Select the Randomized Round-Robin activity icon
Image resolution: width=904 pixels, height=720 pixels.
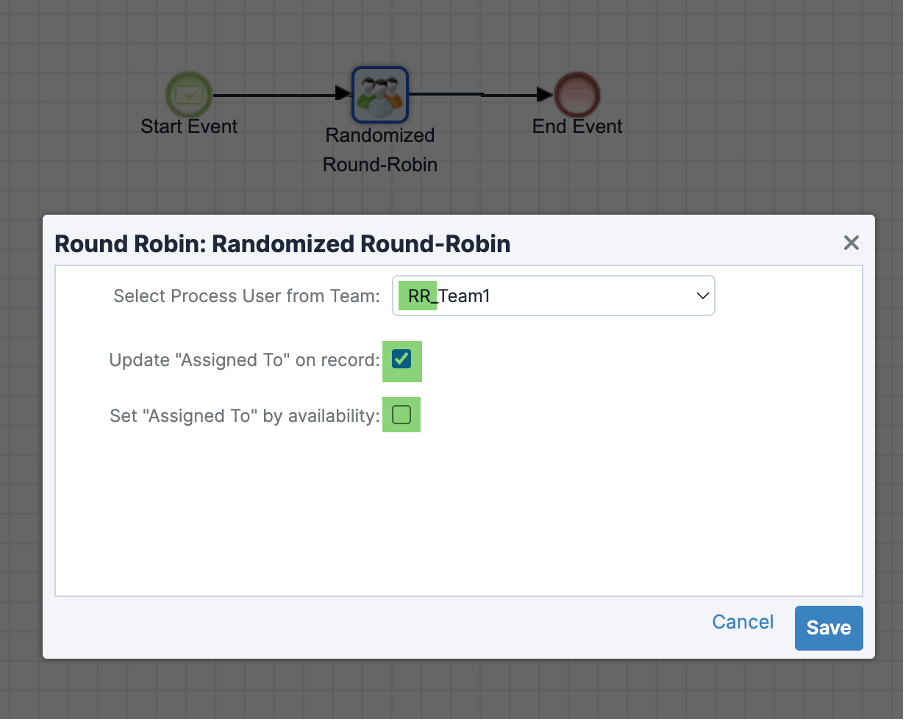[x=380, y=95]
